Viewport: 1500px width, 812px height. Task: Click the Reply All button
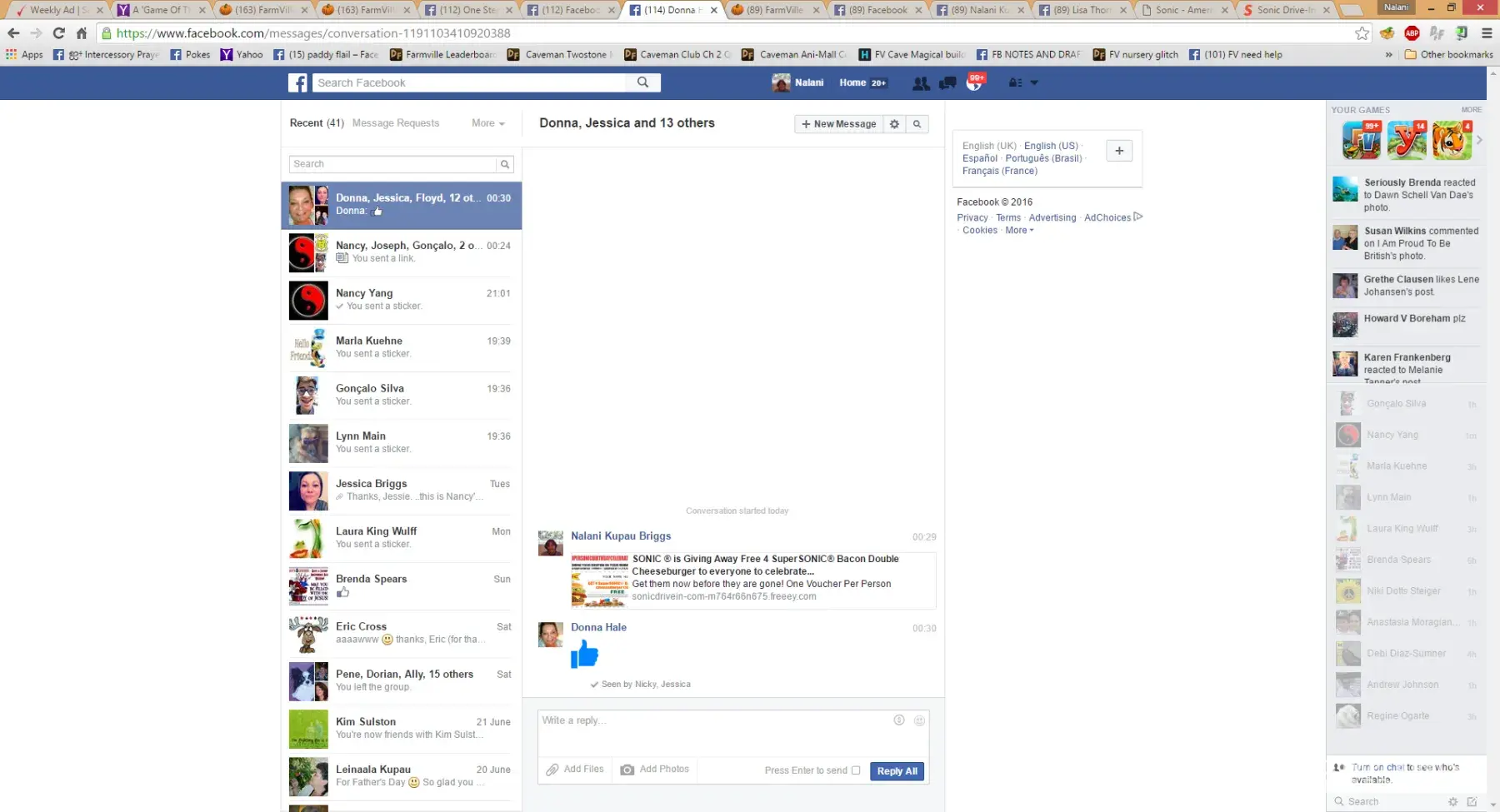click(897, 771)
